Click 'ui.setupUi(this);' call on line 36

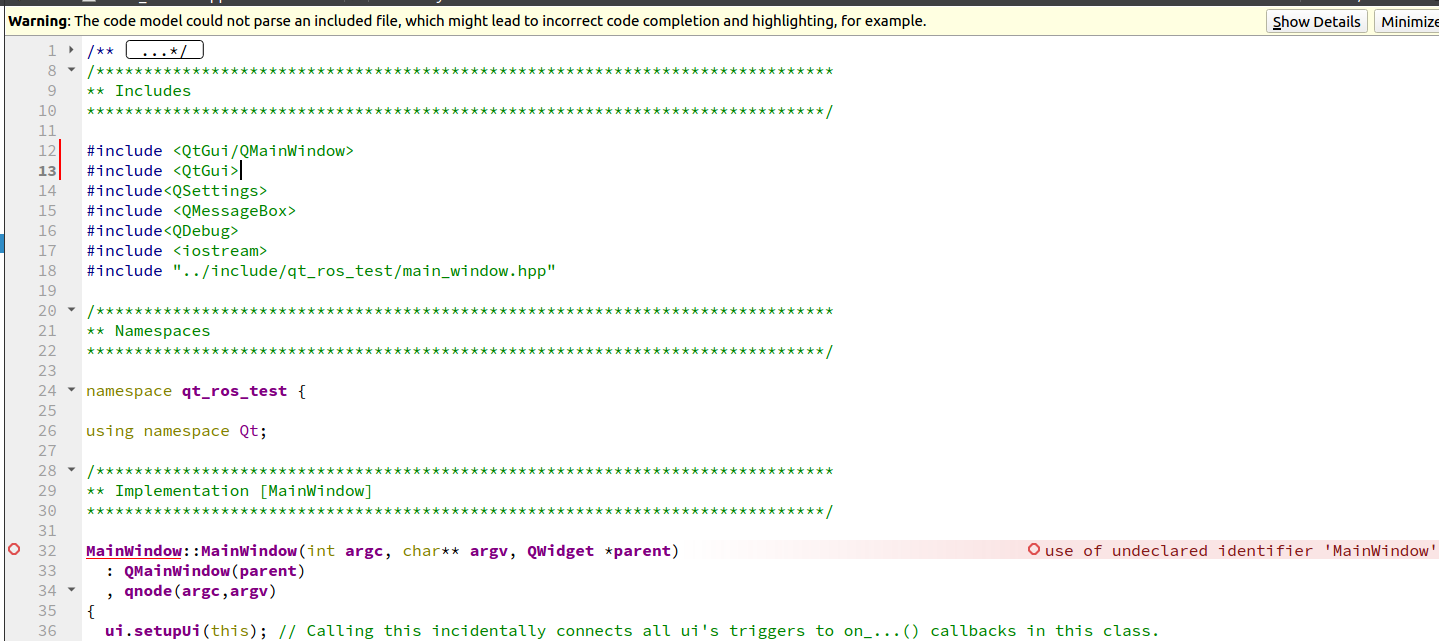pos(186,631)
